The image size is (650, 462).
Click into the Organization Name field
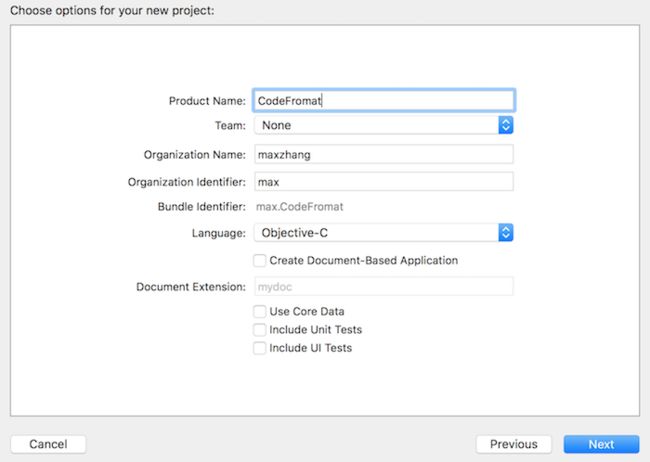(x=383, y=154)
